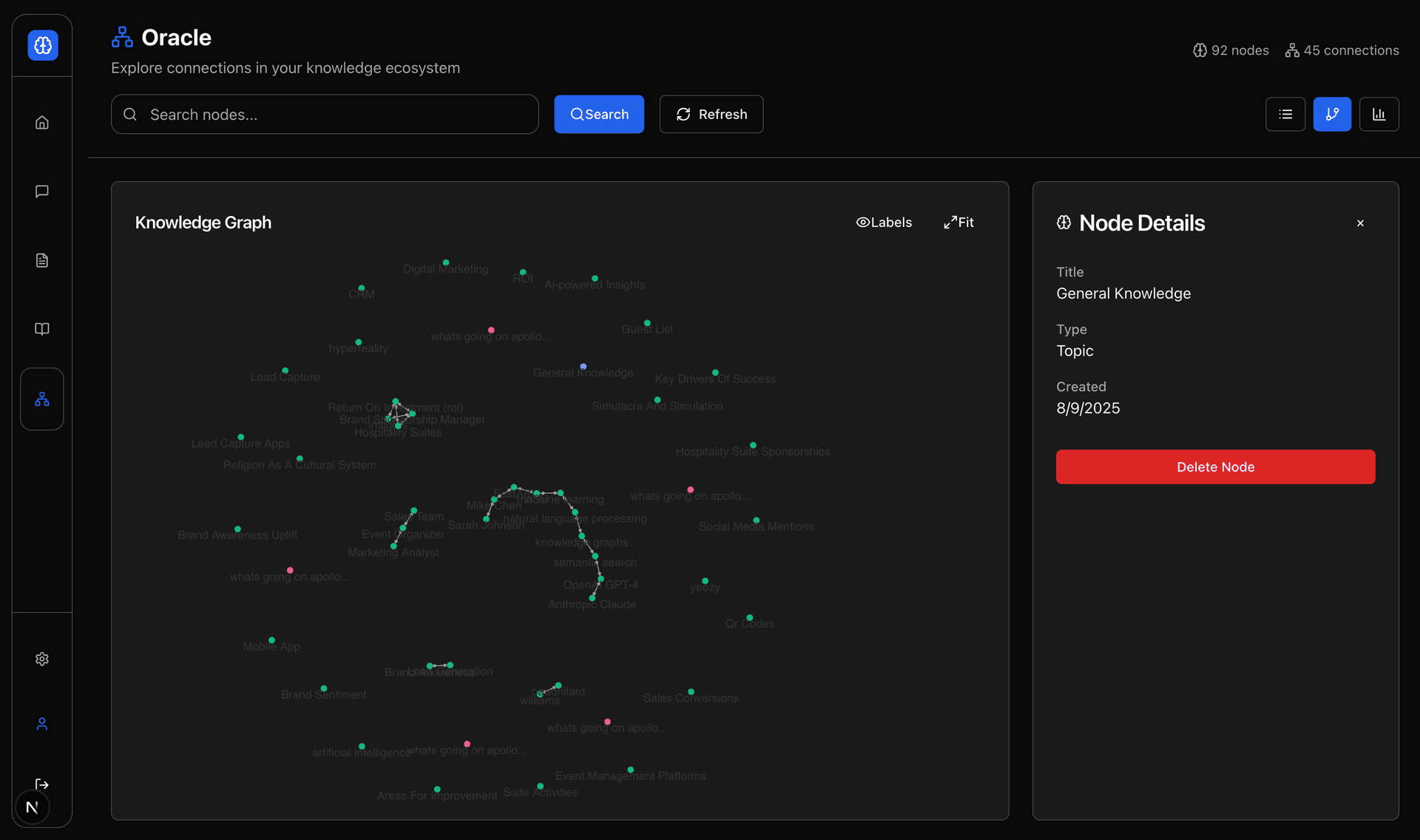Open the documents icon in sidebar
Viewport: 1420px width, 840px height.
(42, 260)
